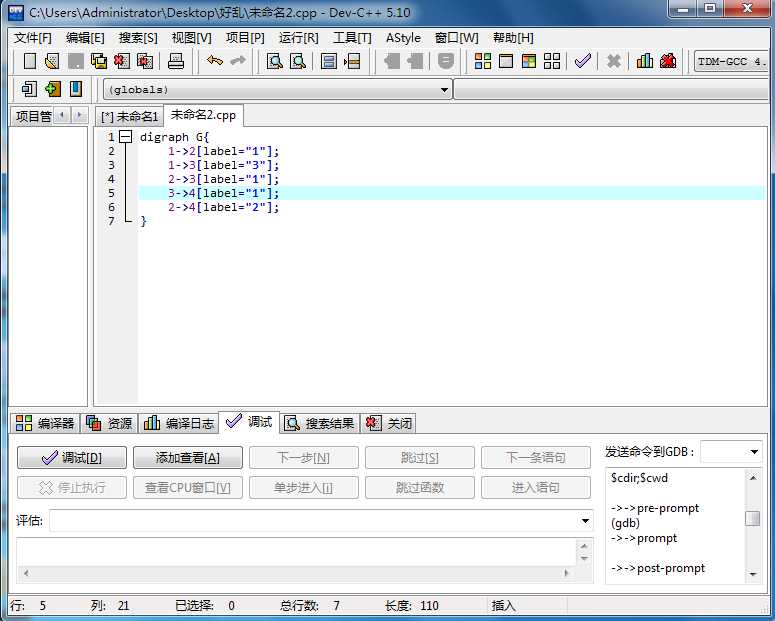Screen dimensions: 775x621
Task: Profile analysis bar chart icon
Action: [645, 61]
